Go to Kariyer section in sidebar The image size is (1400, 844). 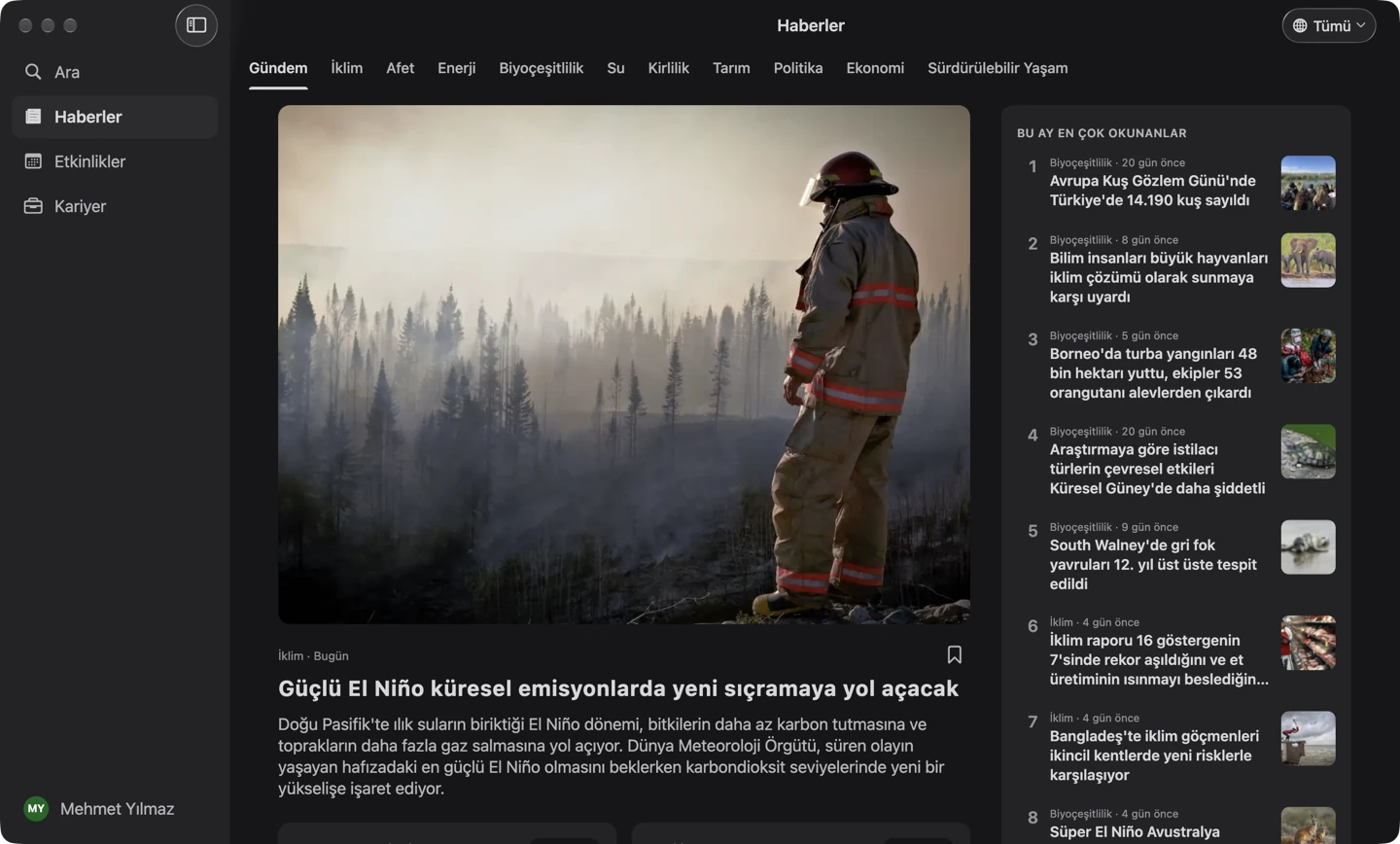coord(115,206)
